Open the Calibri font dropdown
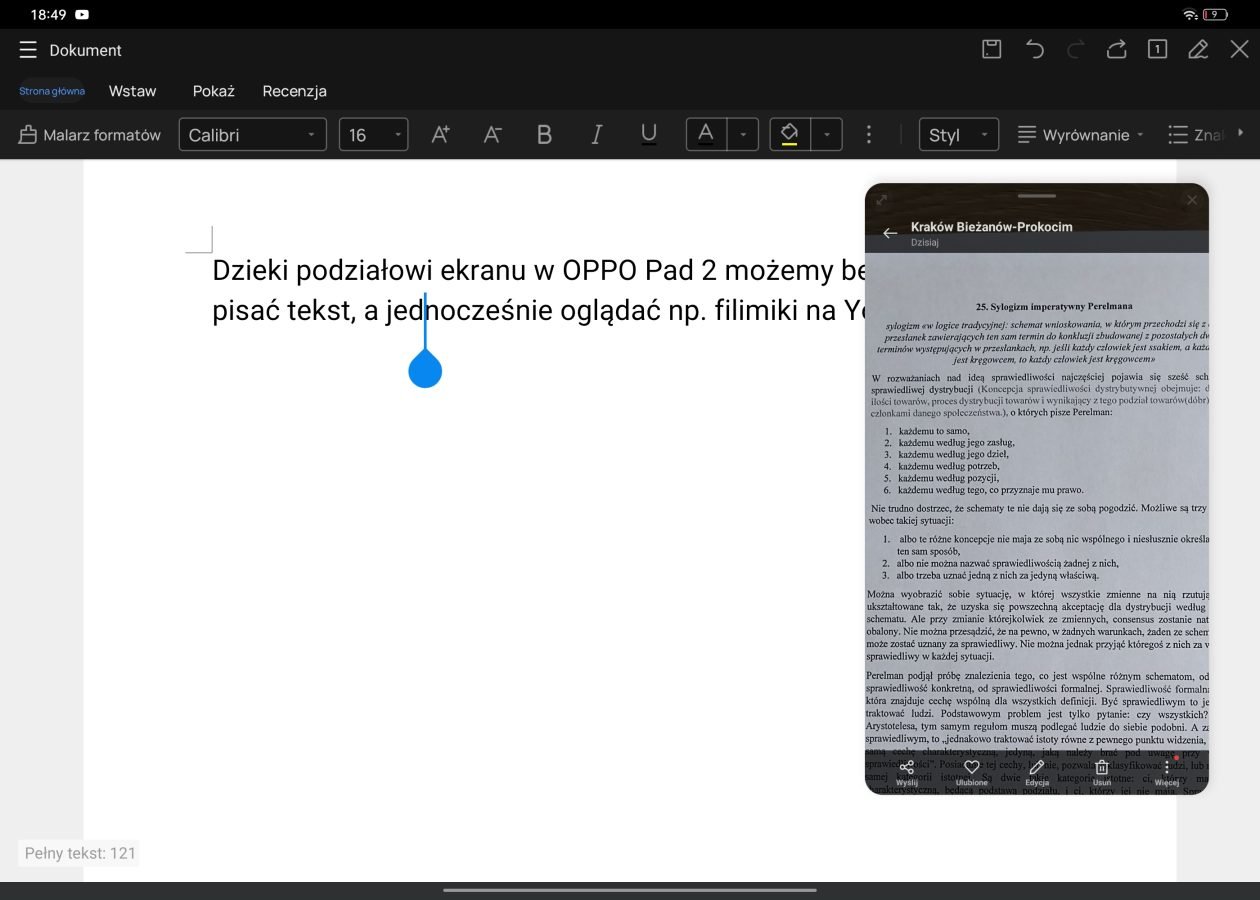Screen dimensions: 1260x900 (253, 135)
